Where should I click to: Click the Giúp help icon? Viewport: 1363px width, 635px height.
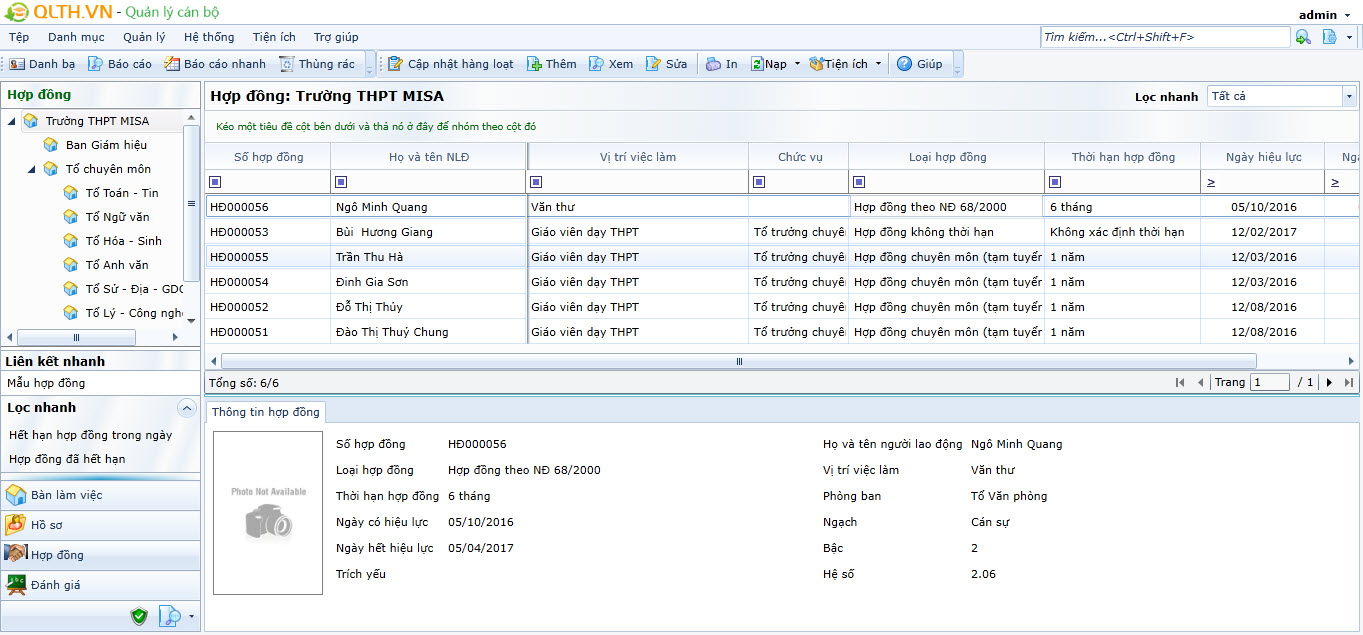click(904, 64)
